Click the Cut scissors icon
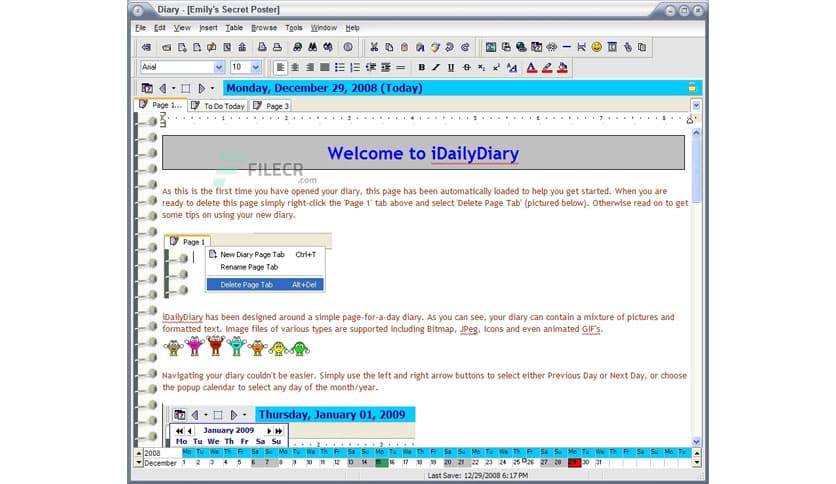This screenshot has width=836, height=484. point(374,47)
